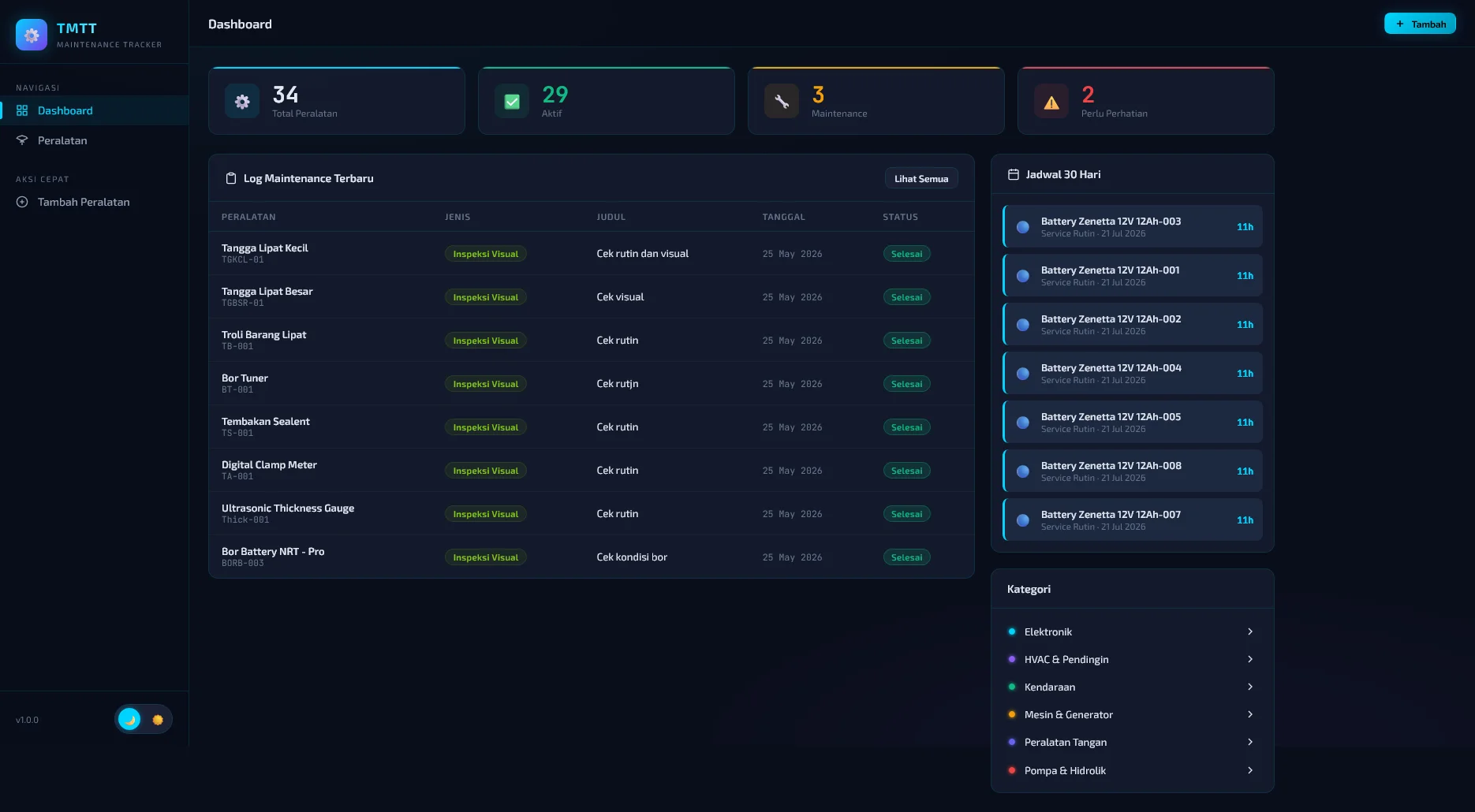The height and width of the screenshot is (812, 1475).
Task: Select the Bor Battery NRT - Pro row
Action: tap(592, 557)
